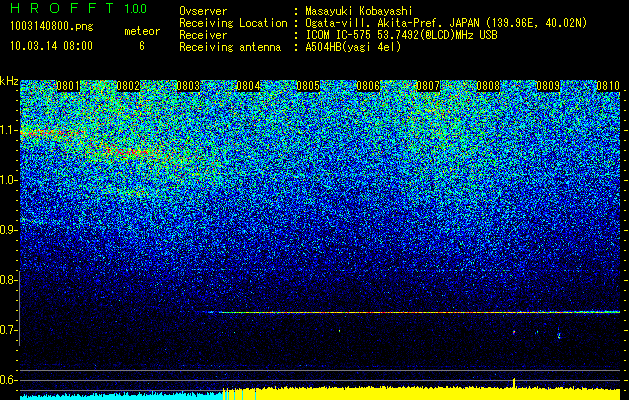Click the horizontal carrier signal line
This screenshot has height=400, width=629.
pyautogui.click(x=414, y=312)
